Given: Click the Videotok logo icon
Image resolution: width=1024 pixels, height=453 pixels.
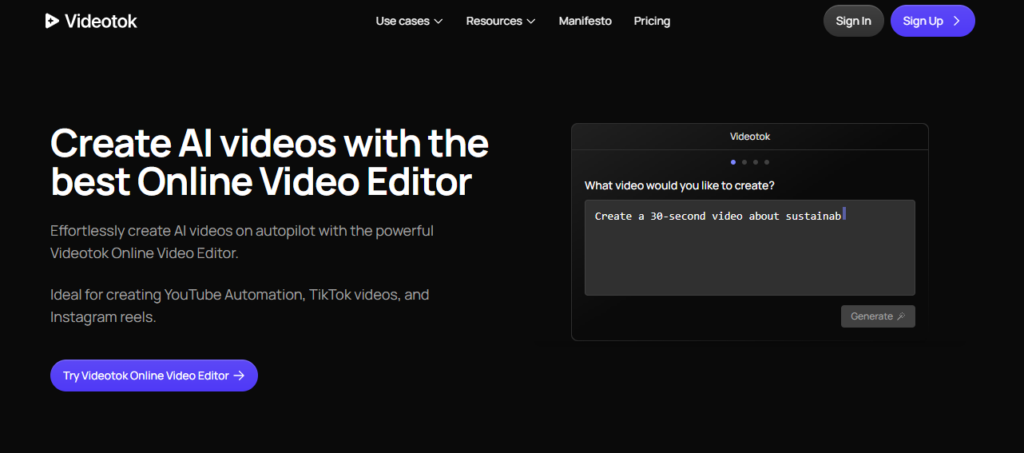Looking at the screenshot, I should pyautogui.click(x=52, y=21).
